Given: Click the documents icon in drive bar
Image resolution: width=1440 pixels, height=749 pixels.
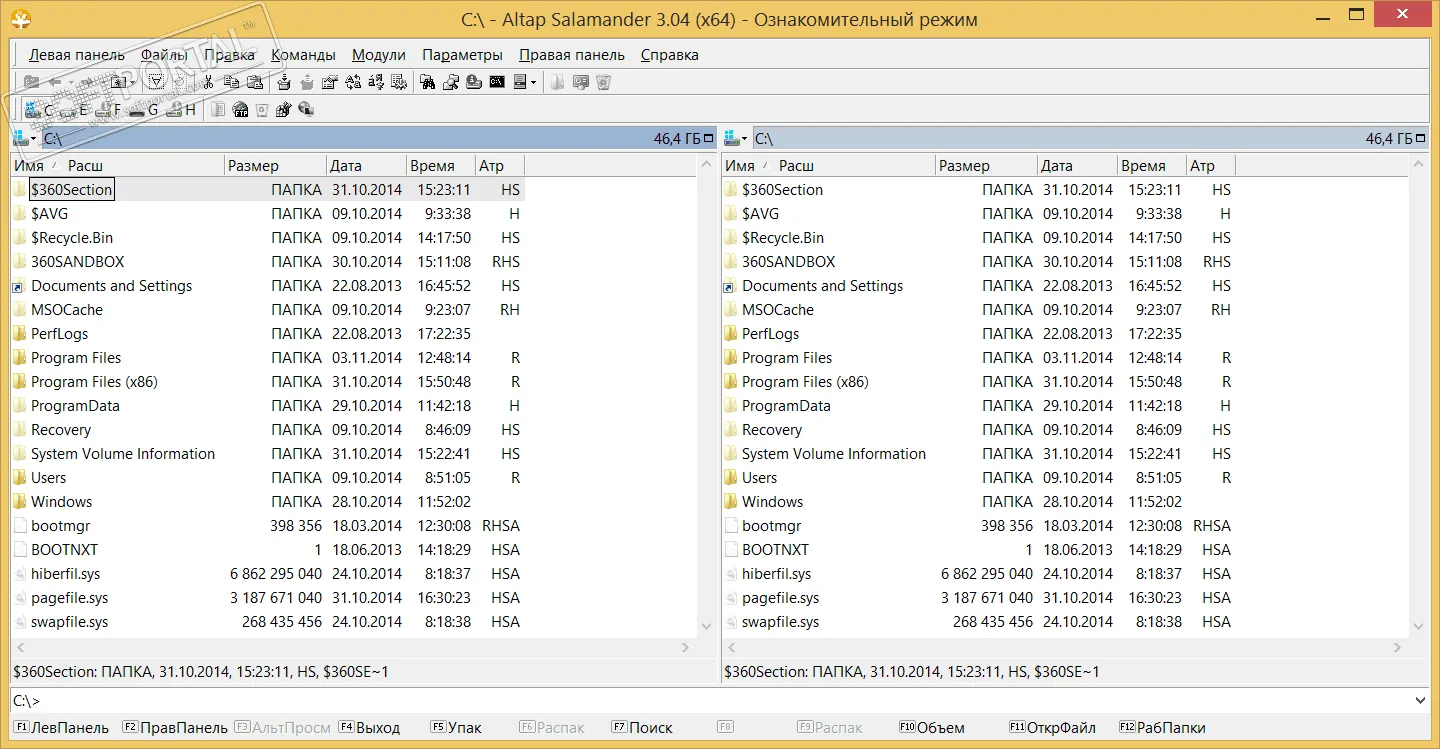Looking at the screenshot, I should 218,110.
